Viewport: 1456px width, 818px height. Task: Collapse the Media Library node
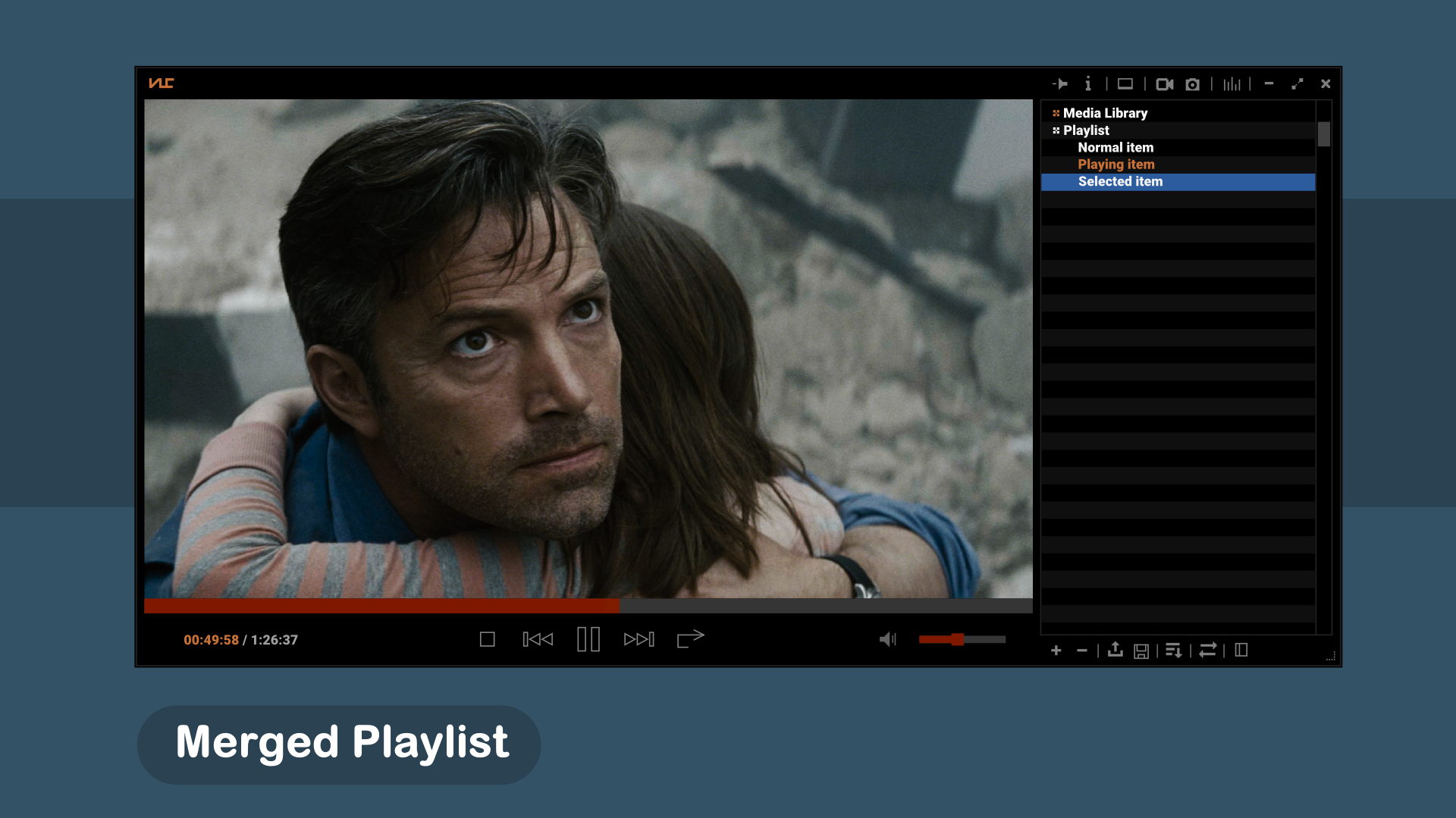1056,113
